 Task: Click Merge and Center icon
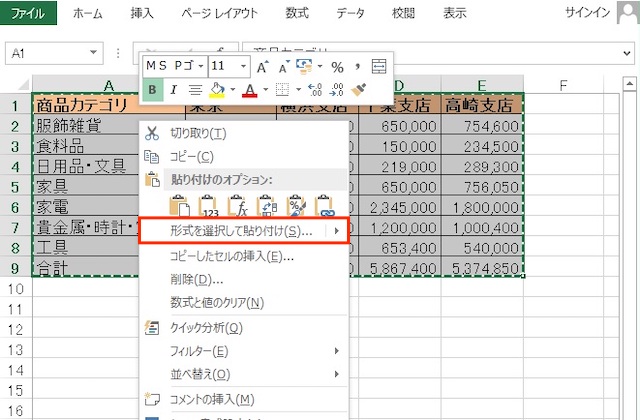379,66
